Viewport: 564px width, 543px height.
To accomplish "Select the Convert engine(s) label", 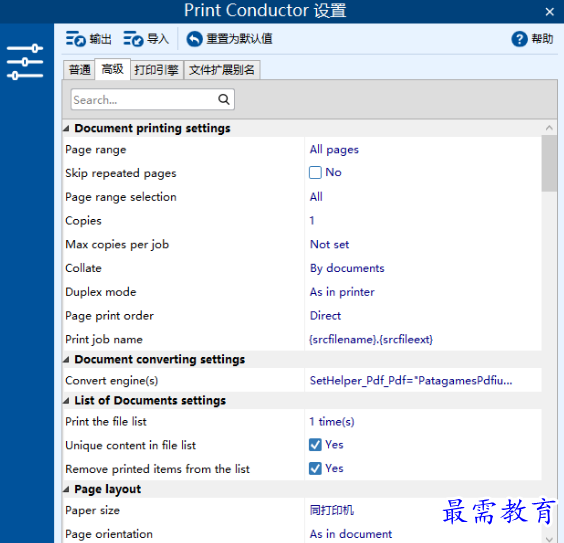I will click(x=112, y=380).
